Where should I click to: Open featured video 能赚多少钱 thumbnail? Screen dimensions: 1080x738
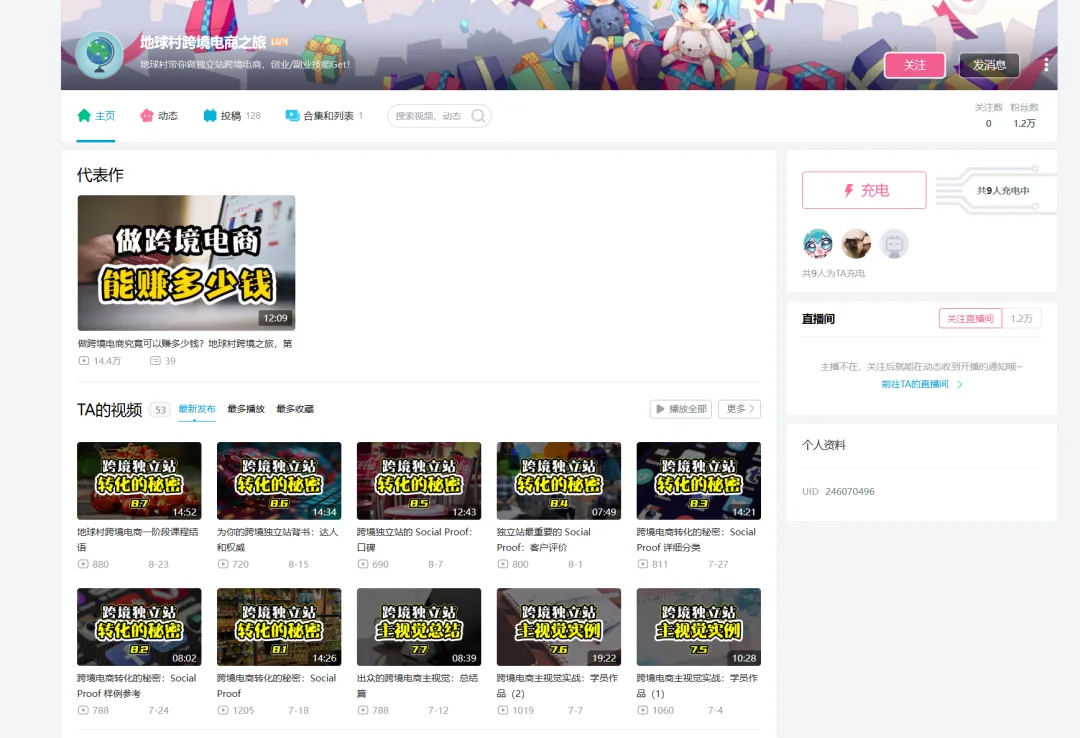[x=186, y=262]
